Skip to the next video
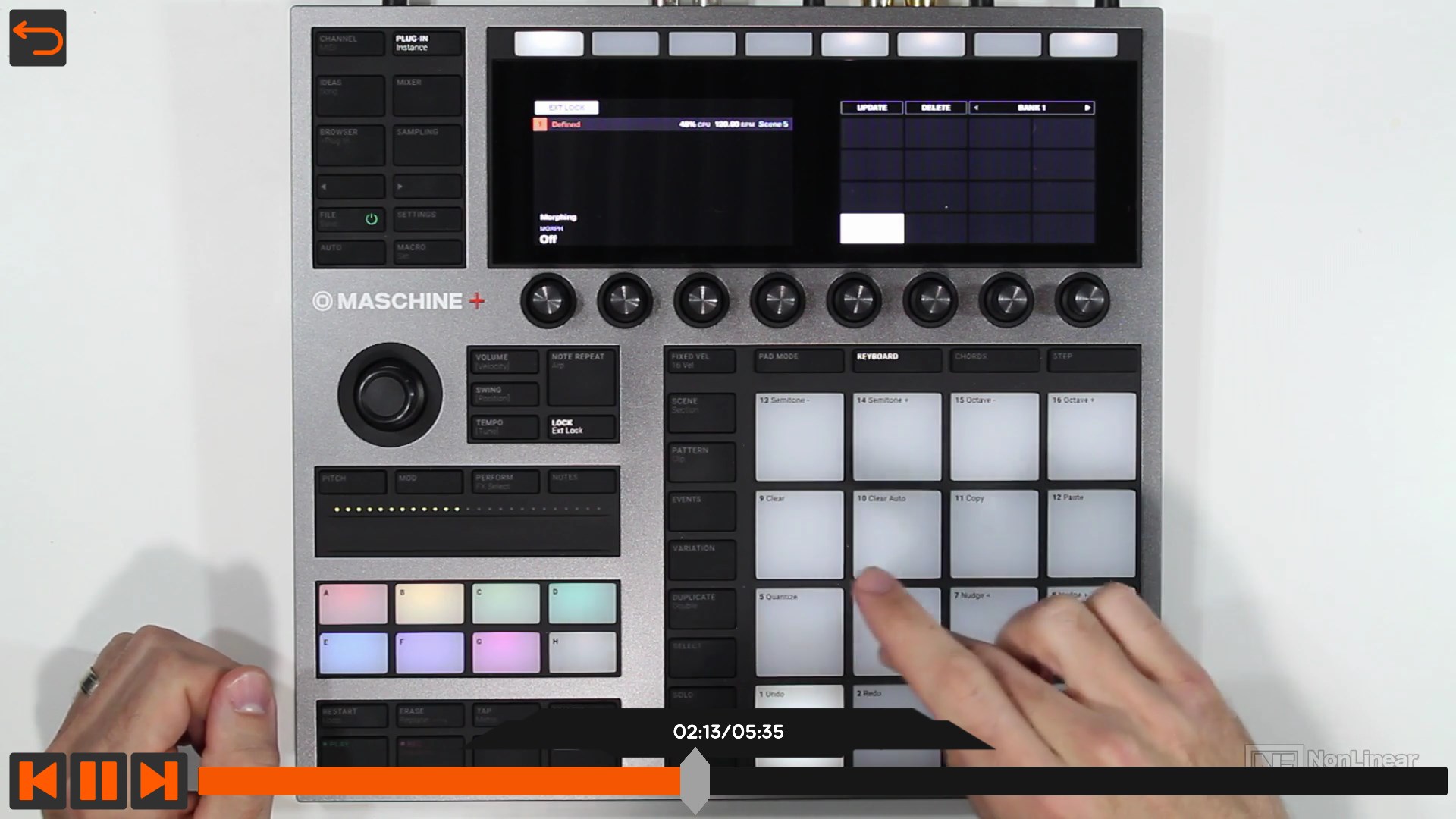This screenshot has height=819, width=1456. pyautogui.click(x=158, y=780)
